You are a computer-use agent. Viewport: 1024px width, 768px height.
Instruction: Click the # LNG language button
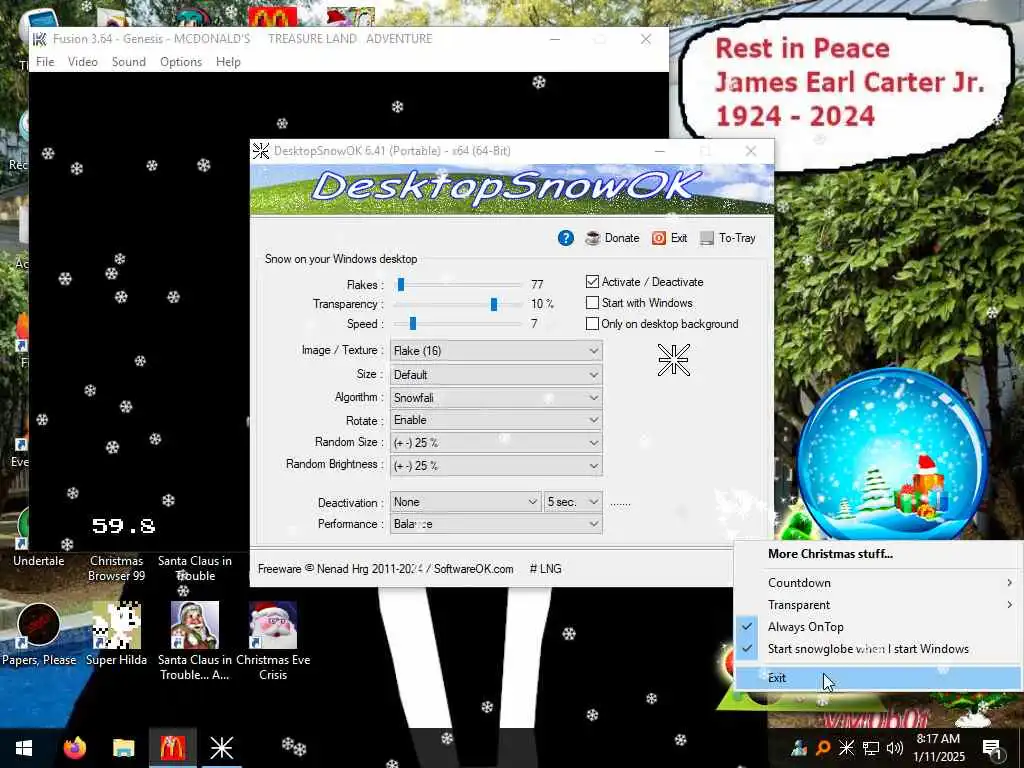coord(545,569)
